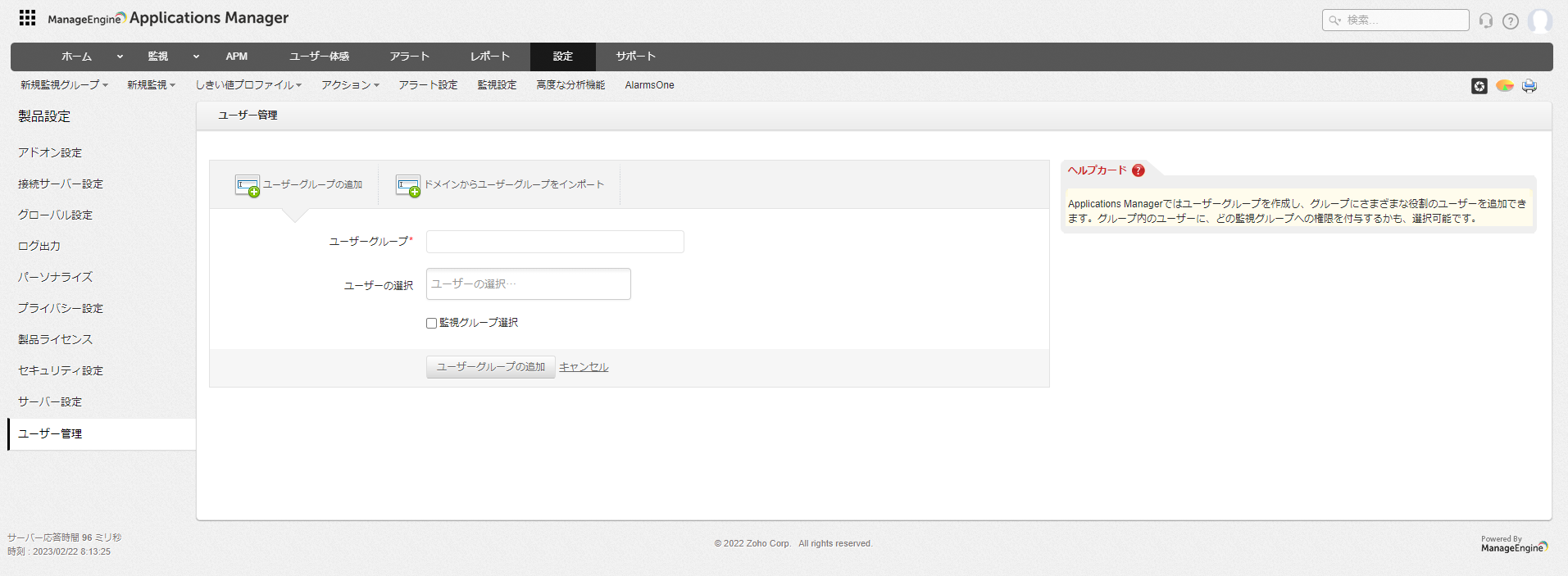The image size is (1568, 576).
Task: Expand the ホーム dropdown arrow
Action: point(120,57)
